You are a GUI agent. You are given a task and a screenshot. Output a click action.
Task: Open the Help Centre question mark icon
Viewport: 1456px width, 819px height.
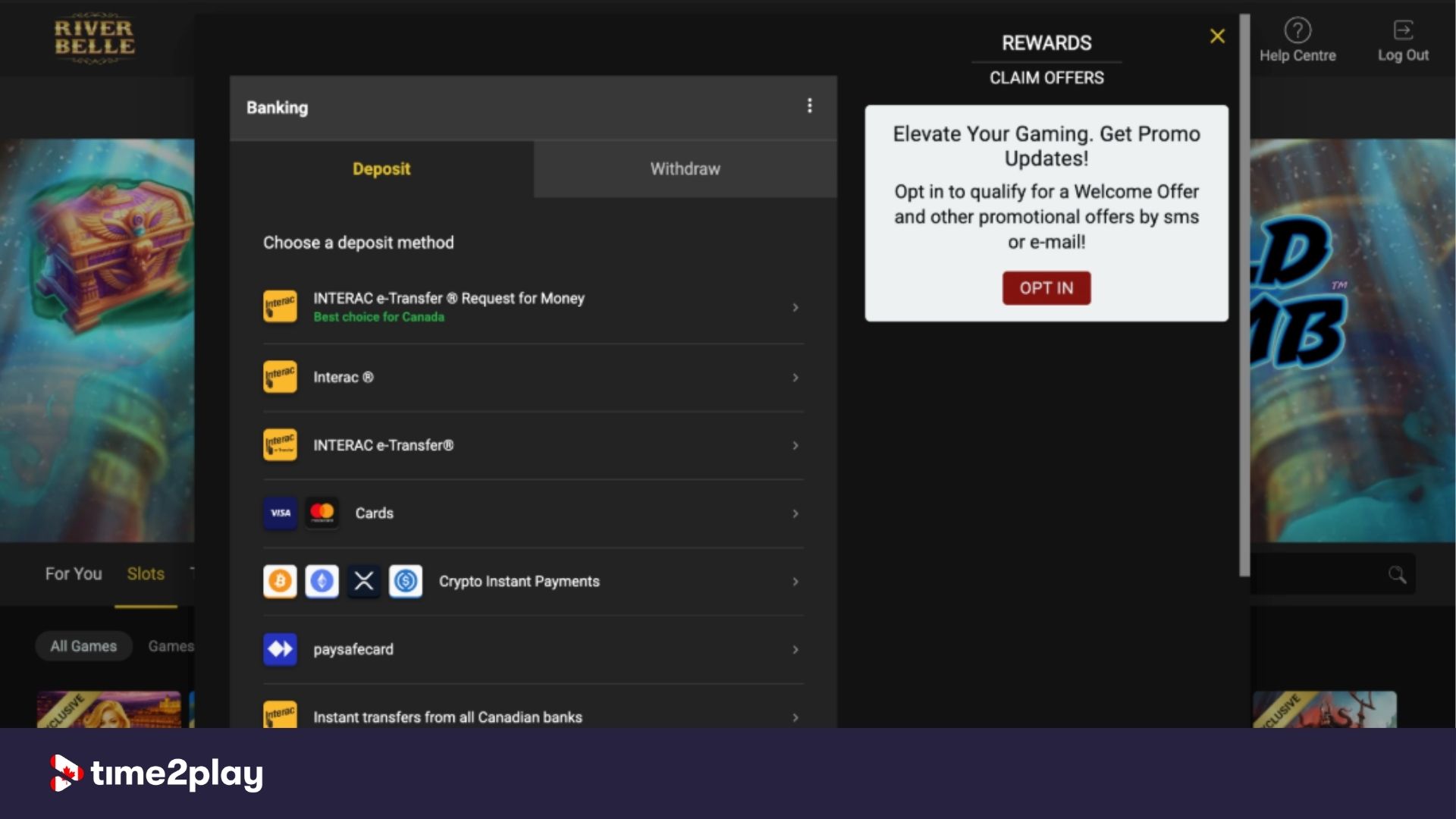pos(1298,30)
